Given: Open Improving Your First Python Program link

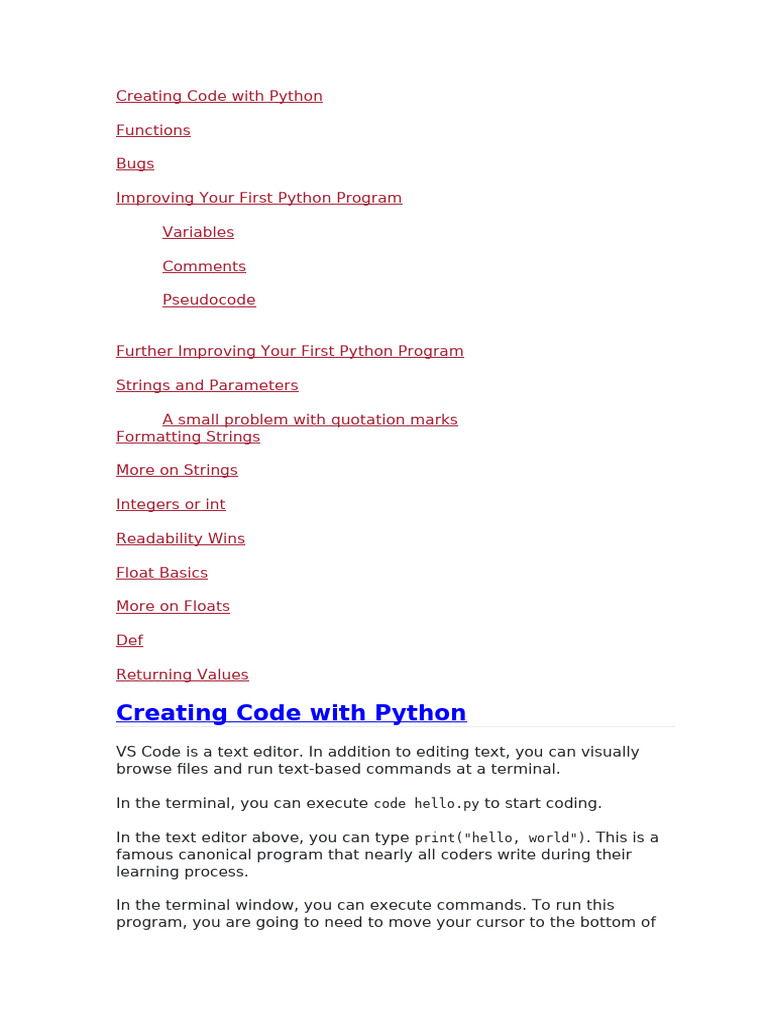Looking at the screenshot, I should 259,198.
